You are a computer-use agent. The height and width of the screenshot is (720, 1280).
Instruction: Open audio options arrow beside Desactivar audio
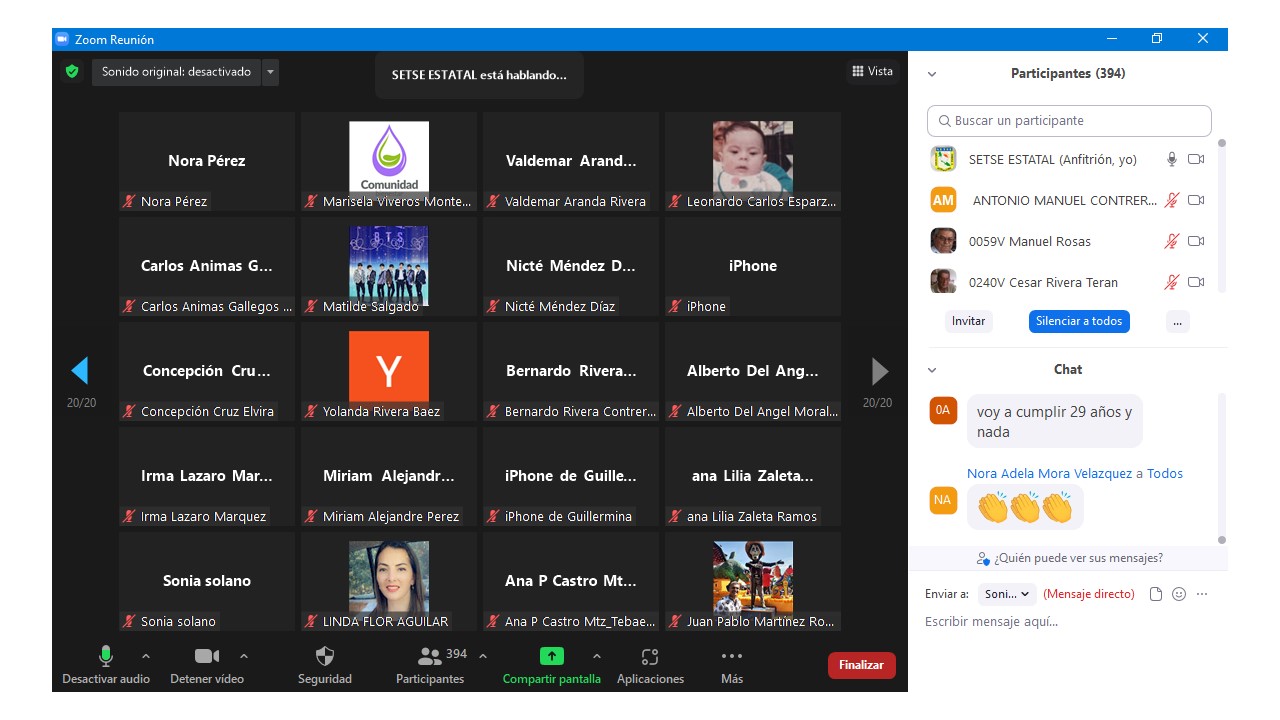(x=146, y=656)
